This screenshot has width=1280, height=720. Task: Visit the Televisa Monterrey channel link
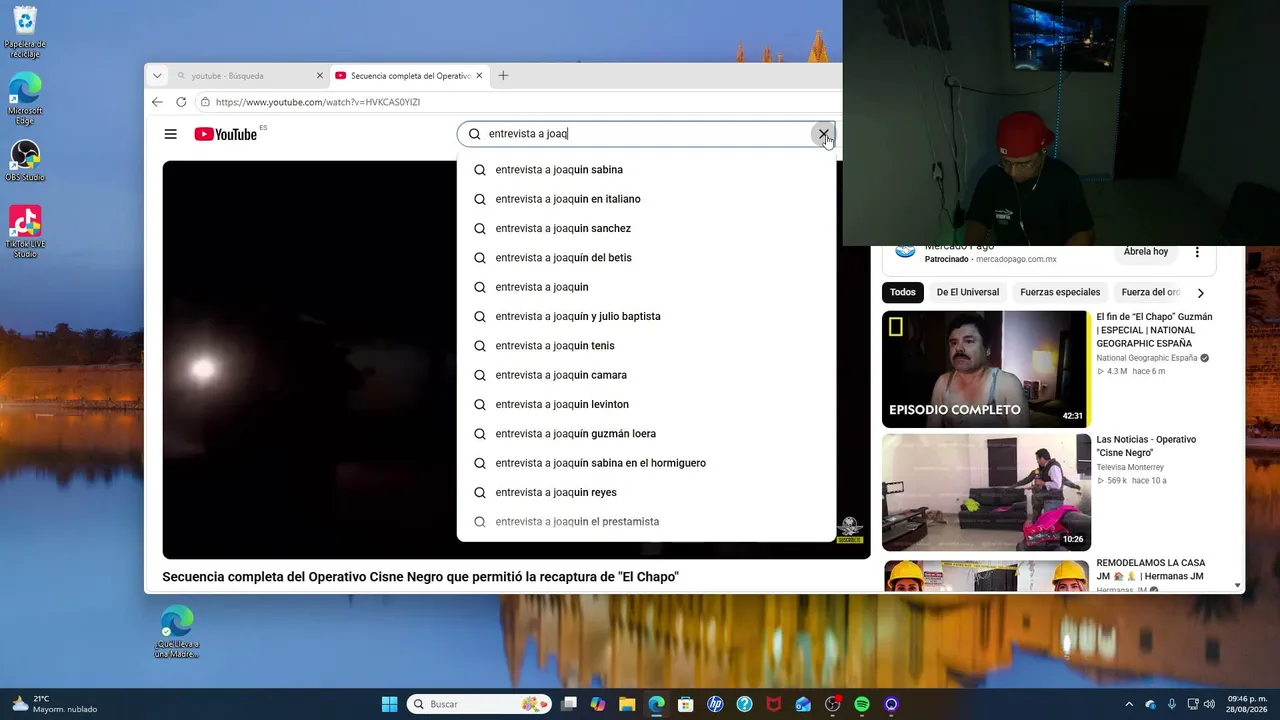click(x=1130, y=467)
